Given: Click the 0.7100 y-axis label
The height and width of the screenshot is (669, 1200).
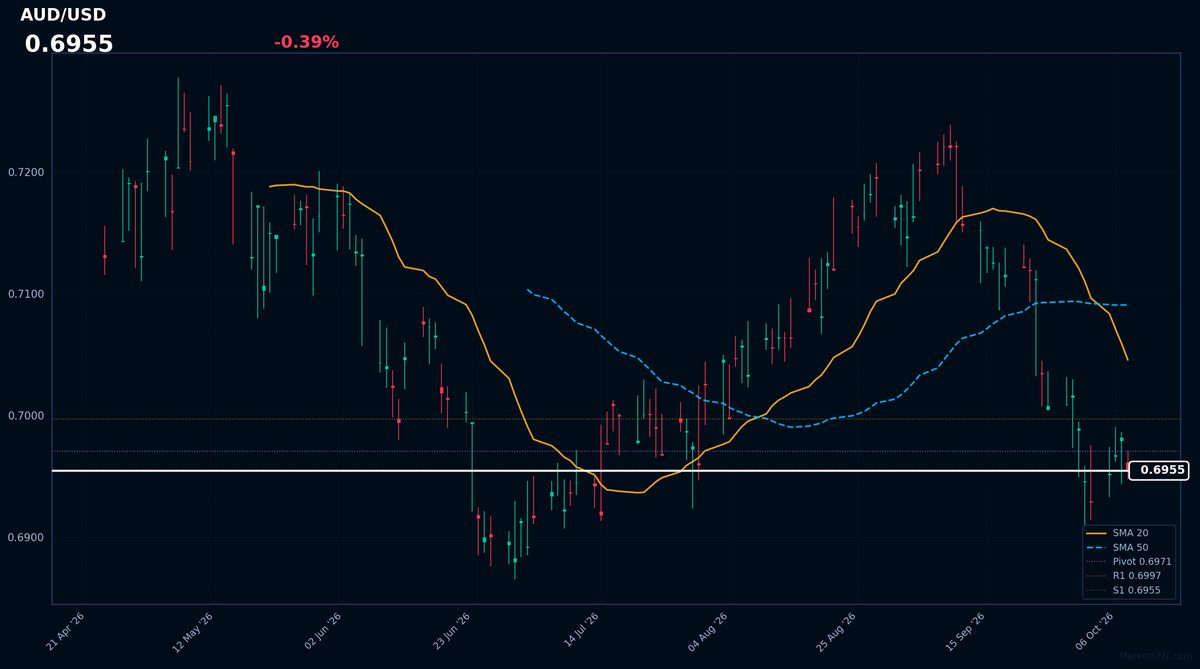Looking at the screenshot, I should click(26, 294).
